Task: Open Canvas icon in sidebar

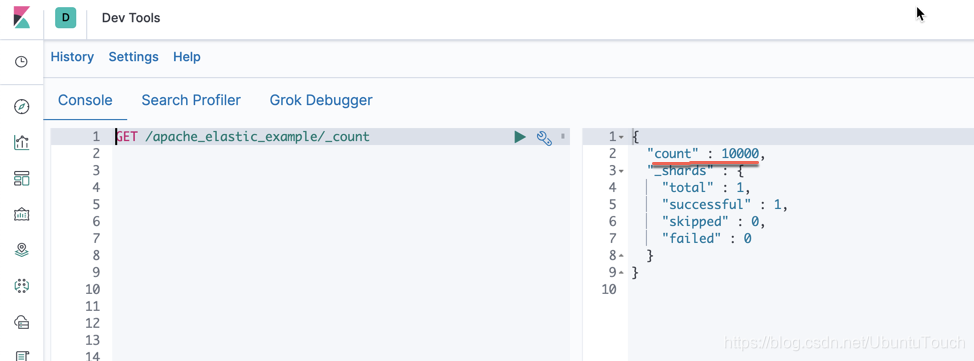Action: pos(21,214)
